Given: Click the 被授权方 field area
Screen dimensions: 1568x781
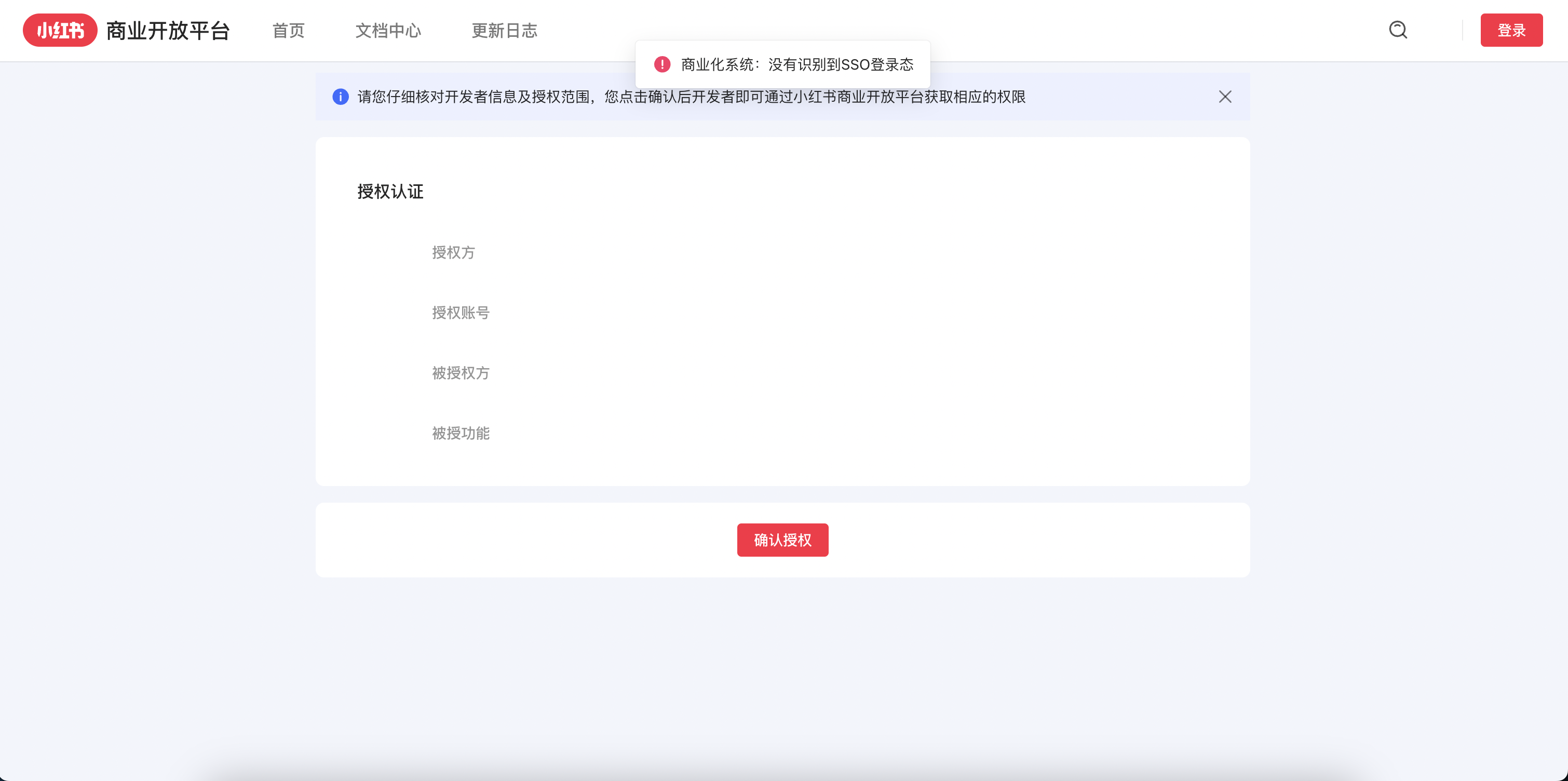Looking at the screenshot, I should (x=460, y=373).
